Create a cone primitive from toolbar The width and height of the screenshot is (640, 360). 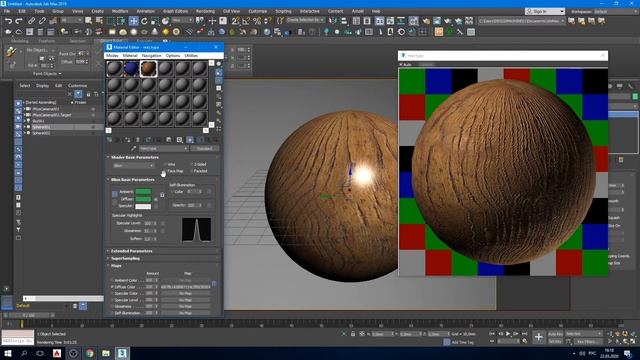155,32
